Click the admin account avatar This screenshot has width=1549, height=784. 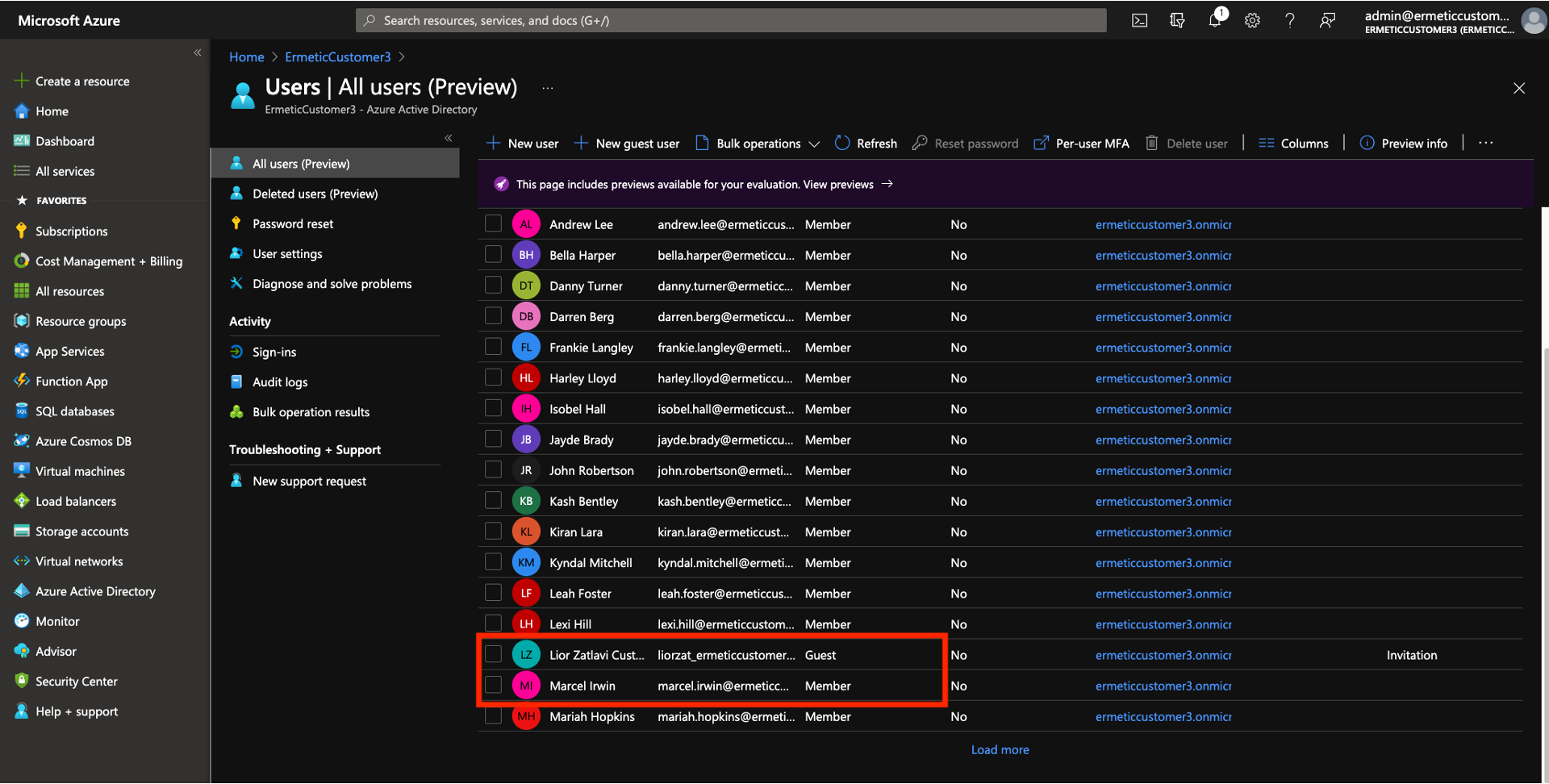[x=1533, y=21]
